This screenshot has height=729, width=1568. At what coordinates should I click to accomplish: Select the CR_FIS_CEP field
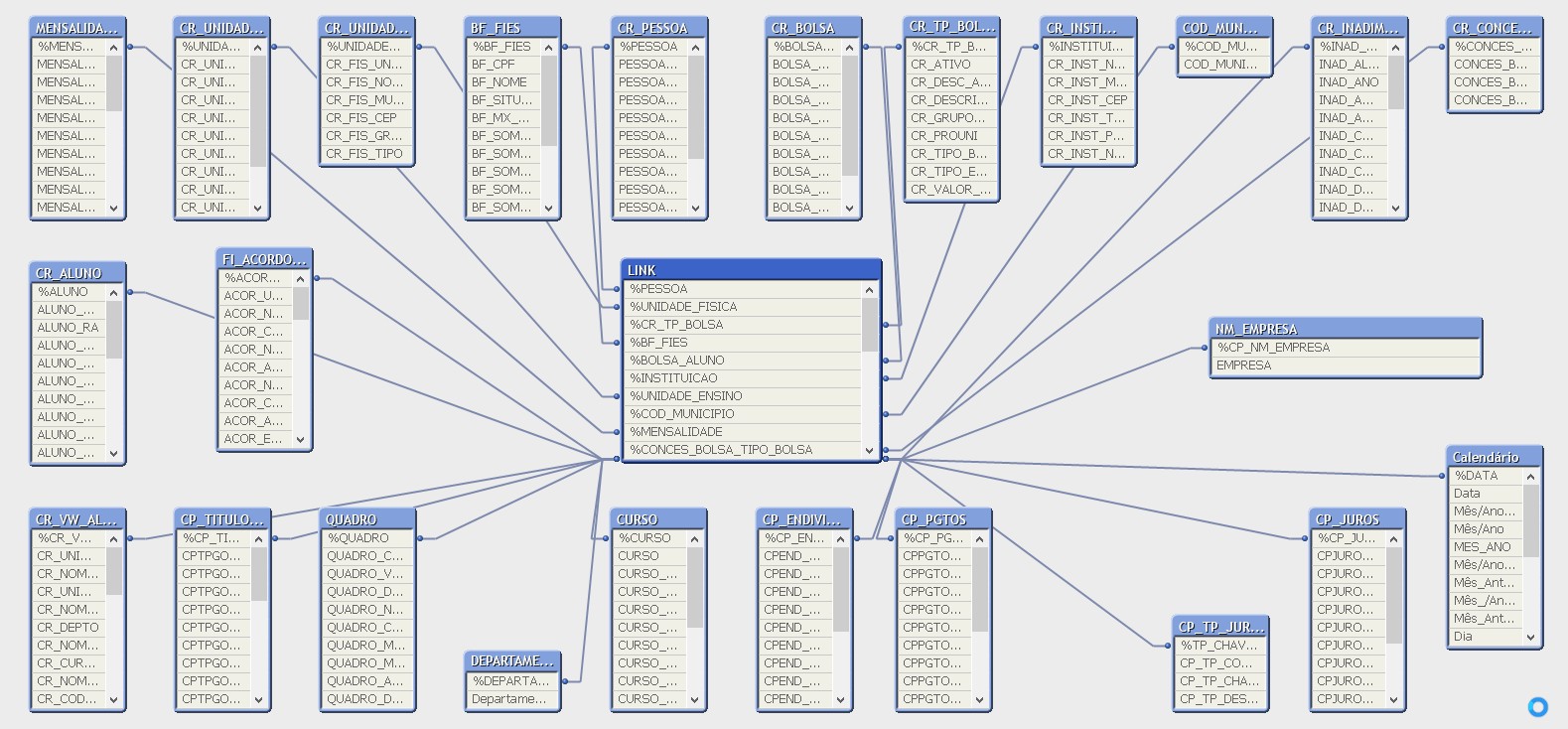click(x=367, y=118)
